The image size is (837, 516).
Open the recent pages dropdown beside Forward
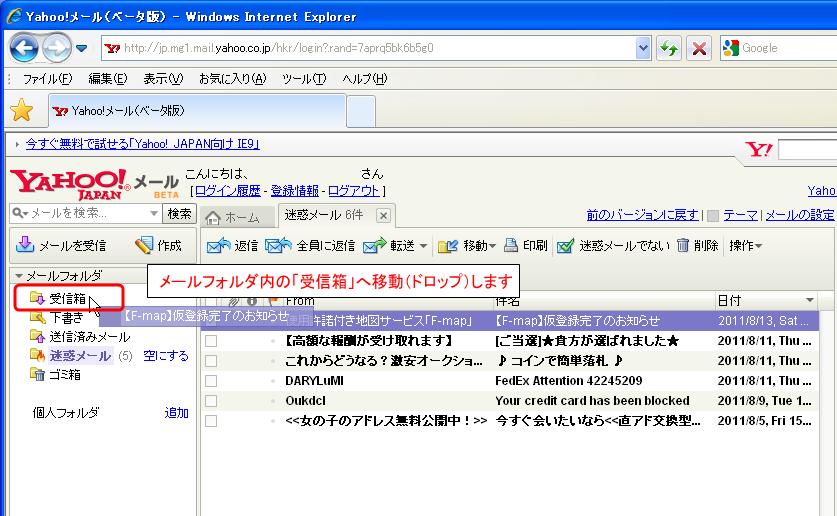[81, 48]
